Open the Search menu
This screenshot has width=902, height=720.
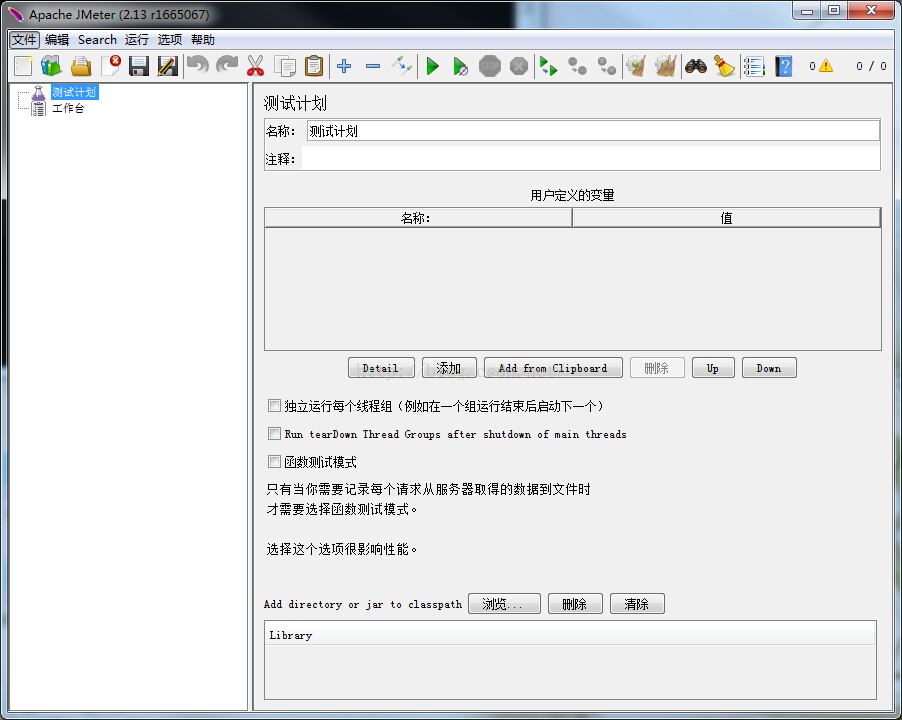[x=97, y=40]
